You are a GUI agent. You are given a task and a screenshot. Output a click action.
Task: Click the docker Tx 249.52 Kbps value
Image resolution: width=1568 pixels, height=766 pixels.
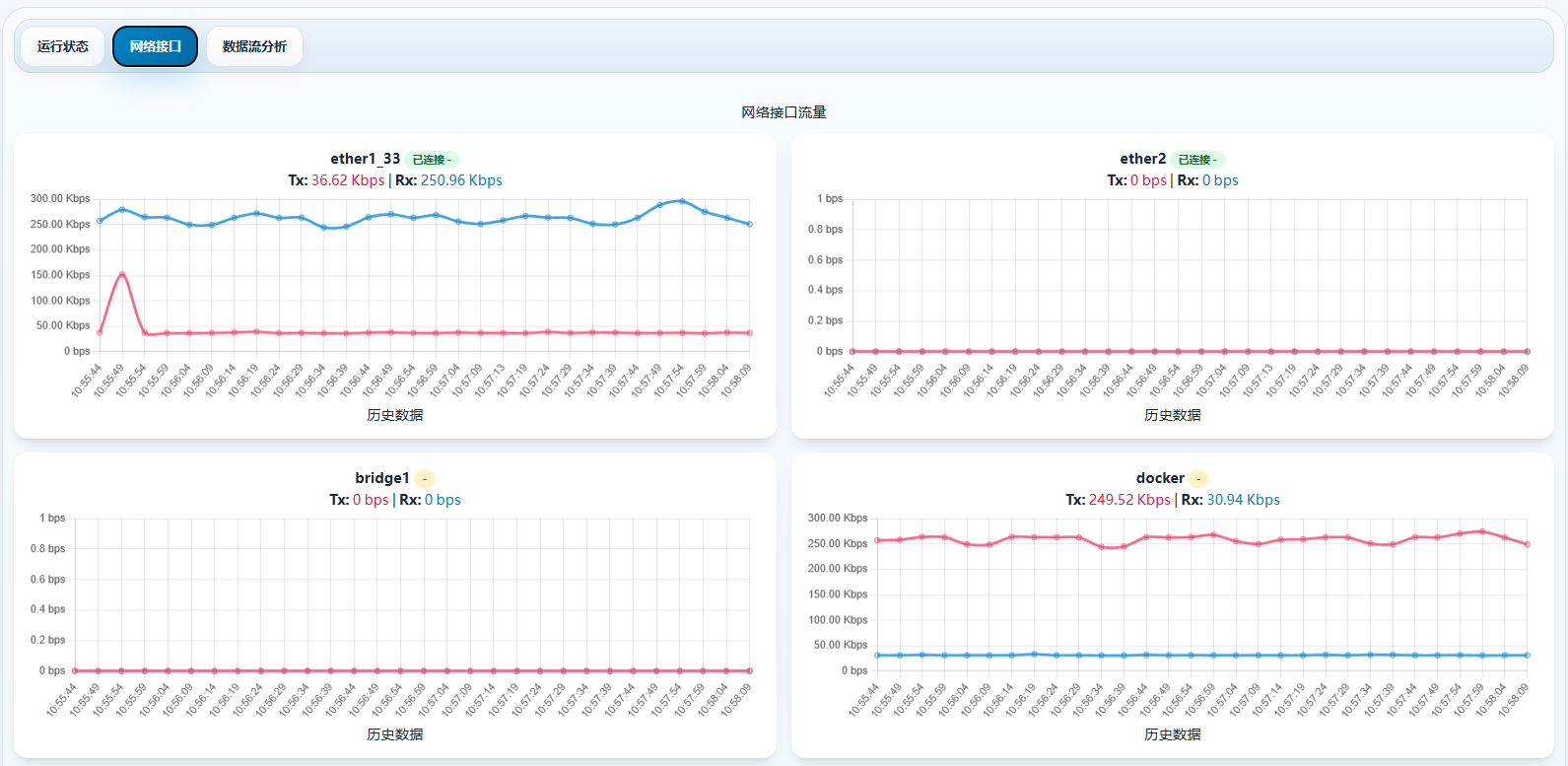point(1129,500)
